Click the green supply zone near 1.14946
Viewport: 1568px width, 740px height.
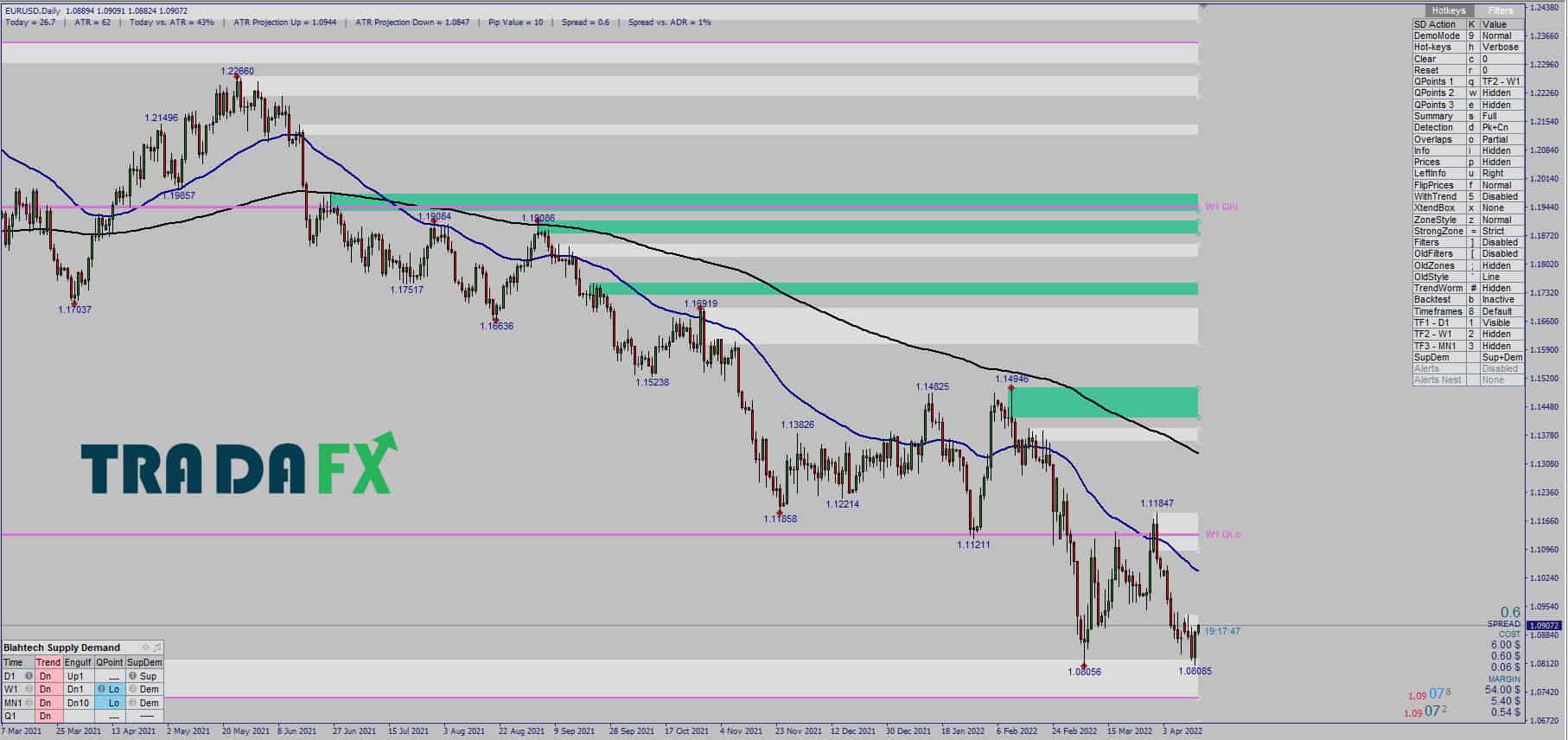pos(1104,403)
